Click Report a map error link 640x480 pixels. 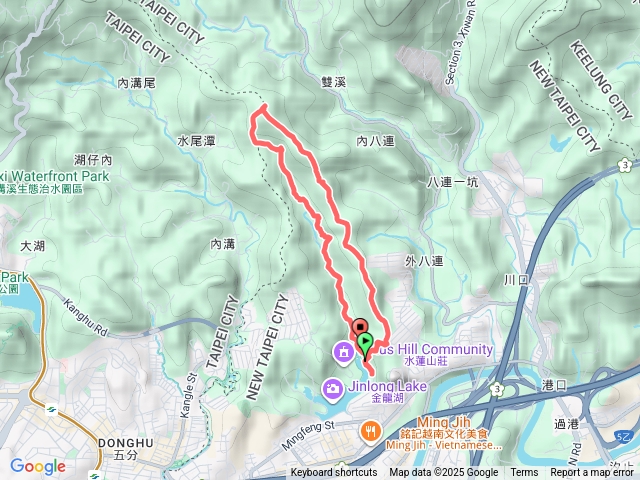pos(592,473)
